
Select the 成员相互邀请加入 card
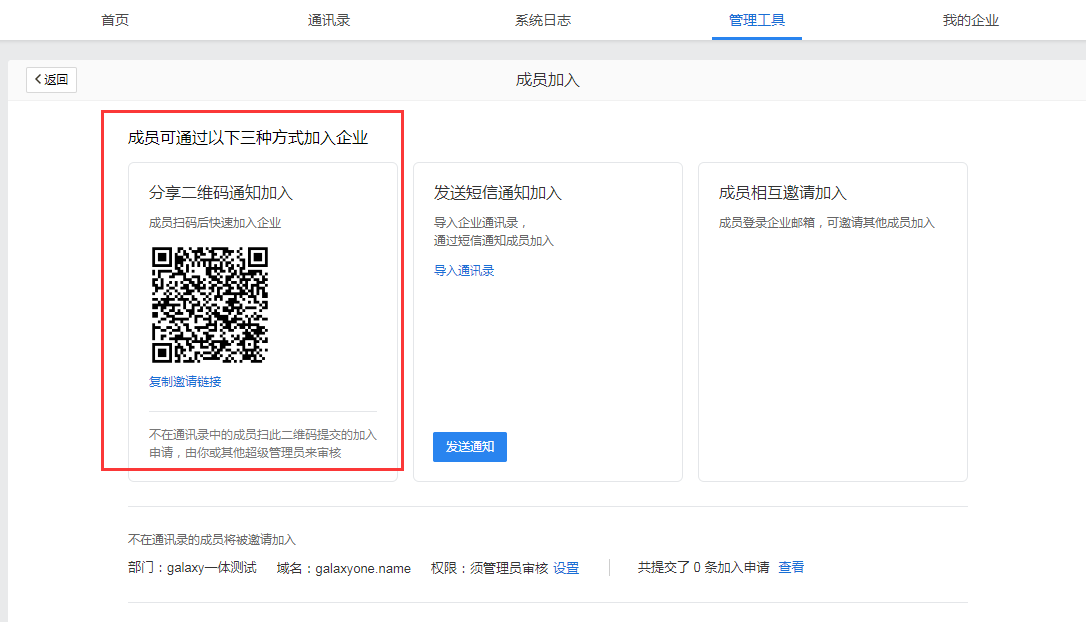pyautogui.click(x=833, y=322)
